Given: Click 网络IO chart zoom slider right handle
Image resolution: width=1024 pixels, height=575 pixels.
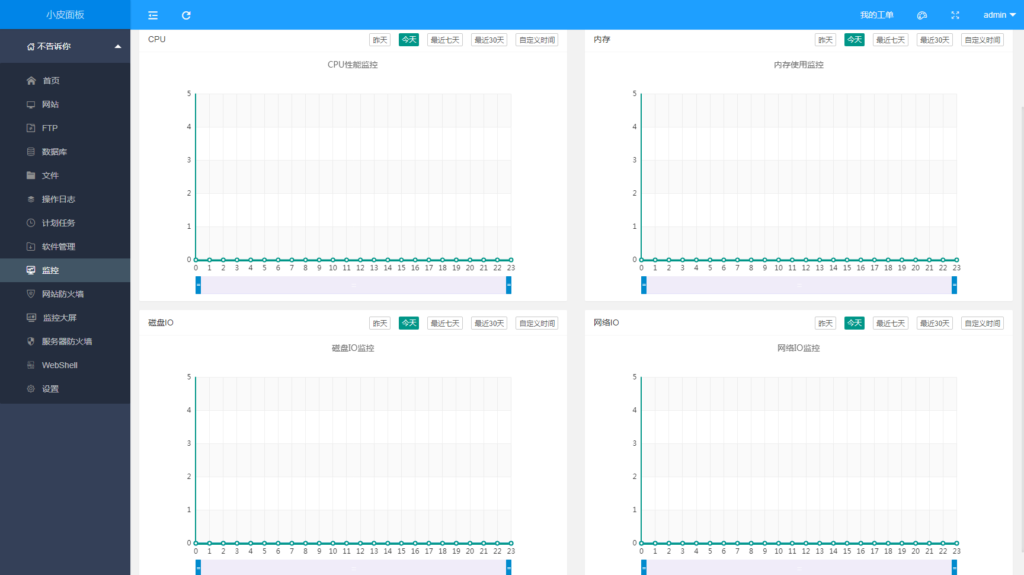Looking at the screenshot, I should (x=954, y=568).
